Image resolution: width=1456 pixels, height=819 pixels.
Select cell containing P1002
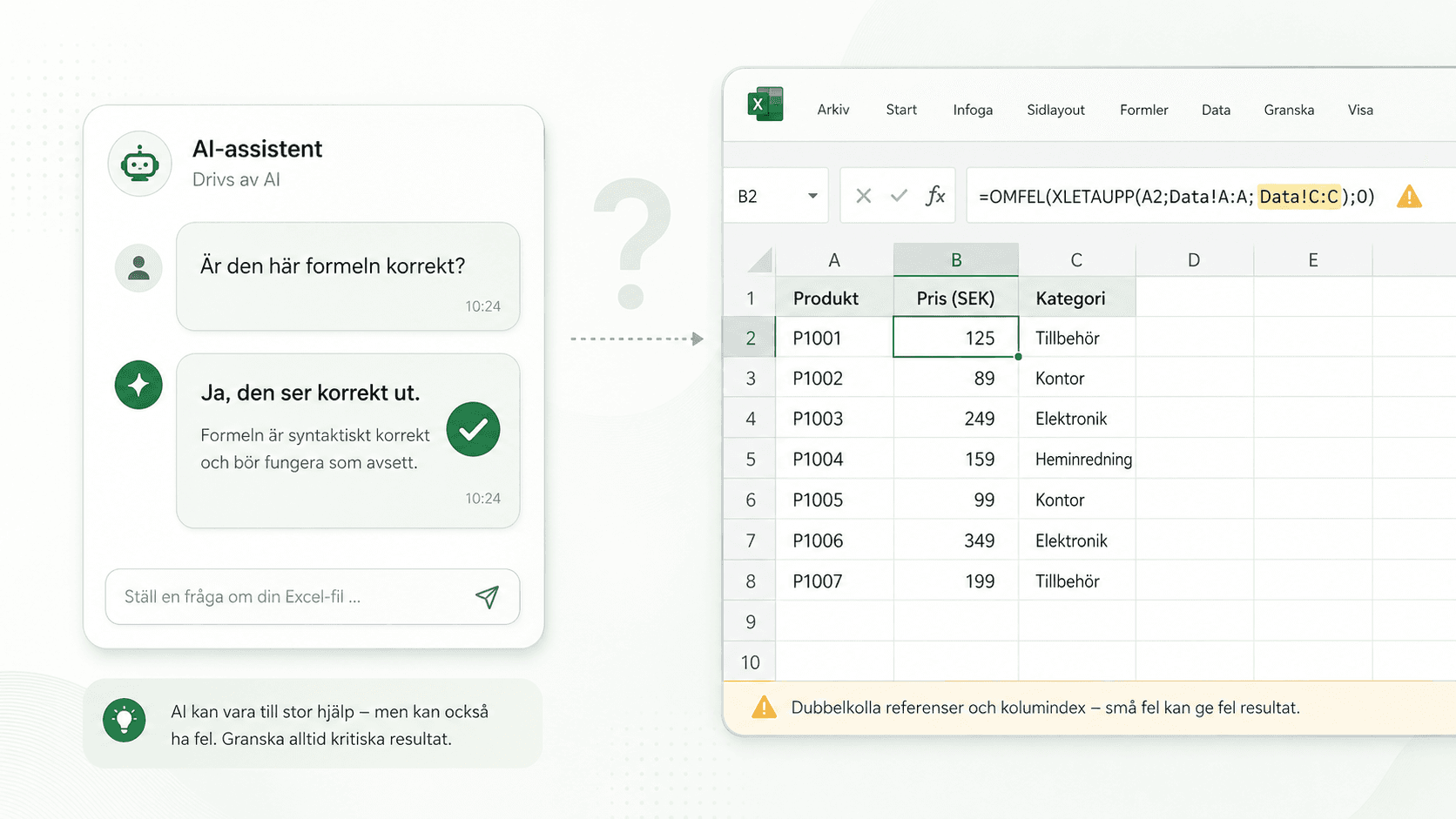[x=834, y=378]
